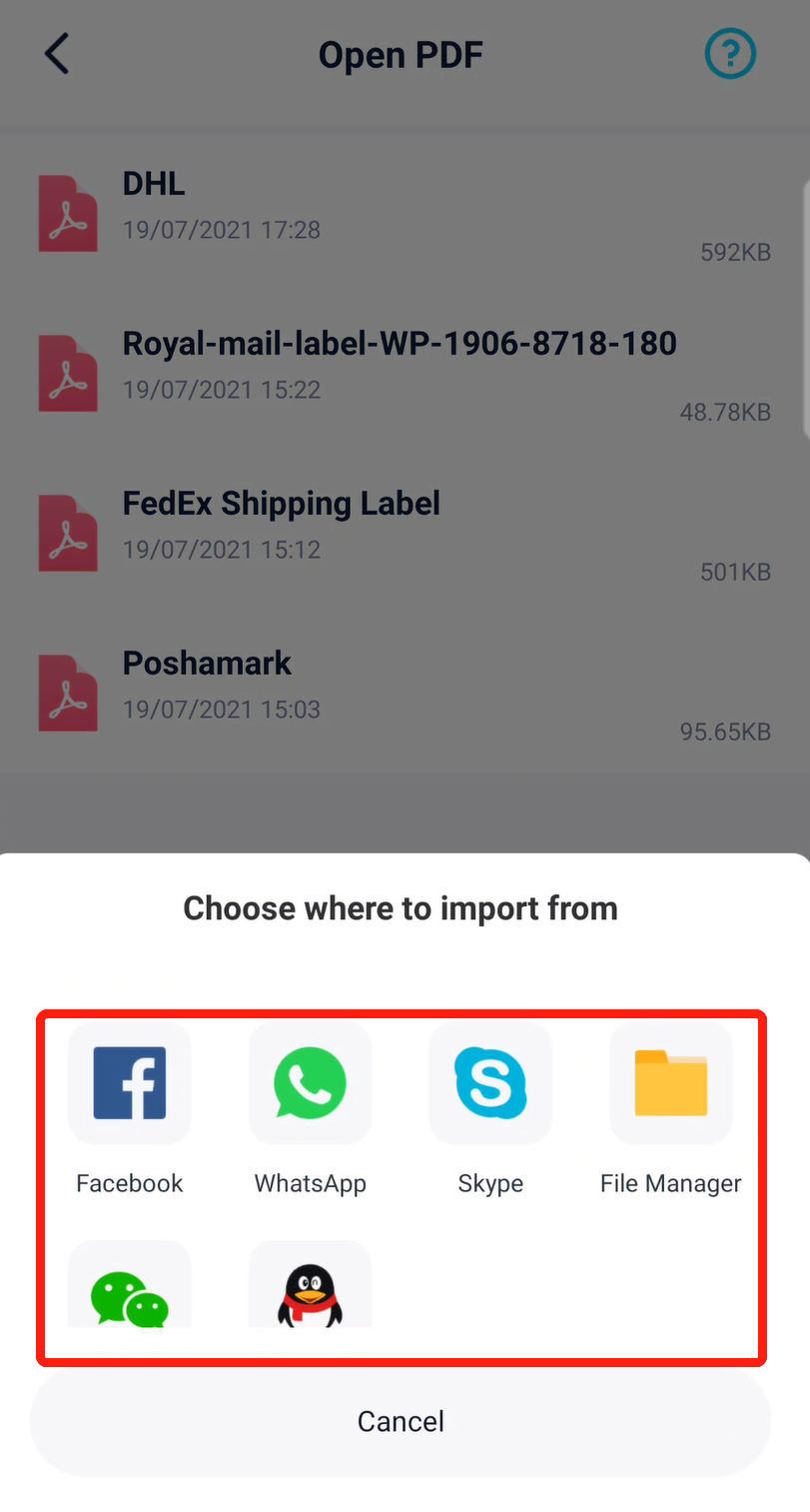Image resolution: width=810 pixels, height=1512 pixels.
Task: Open the File Manager folder icon
Action: (671, 1082)
